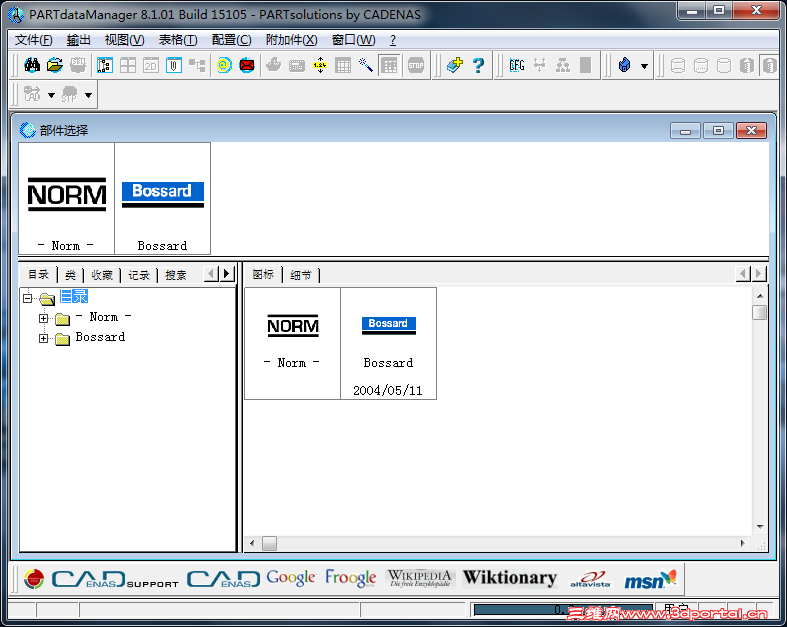Image resolution: width=787 pixels, height=627 pixels.
Task: Switch to the 搜索 tab
Action: click(x=176, y=275)
